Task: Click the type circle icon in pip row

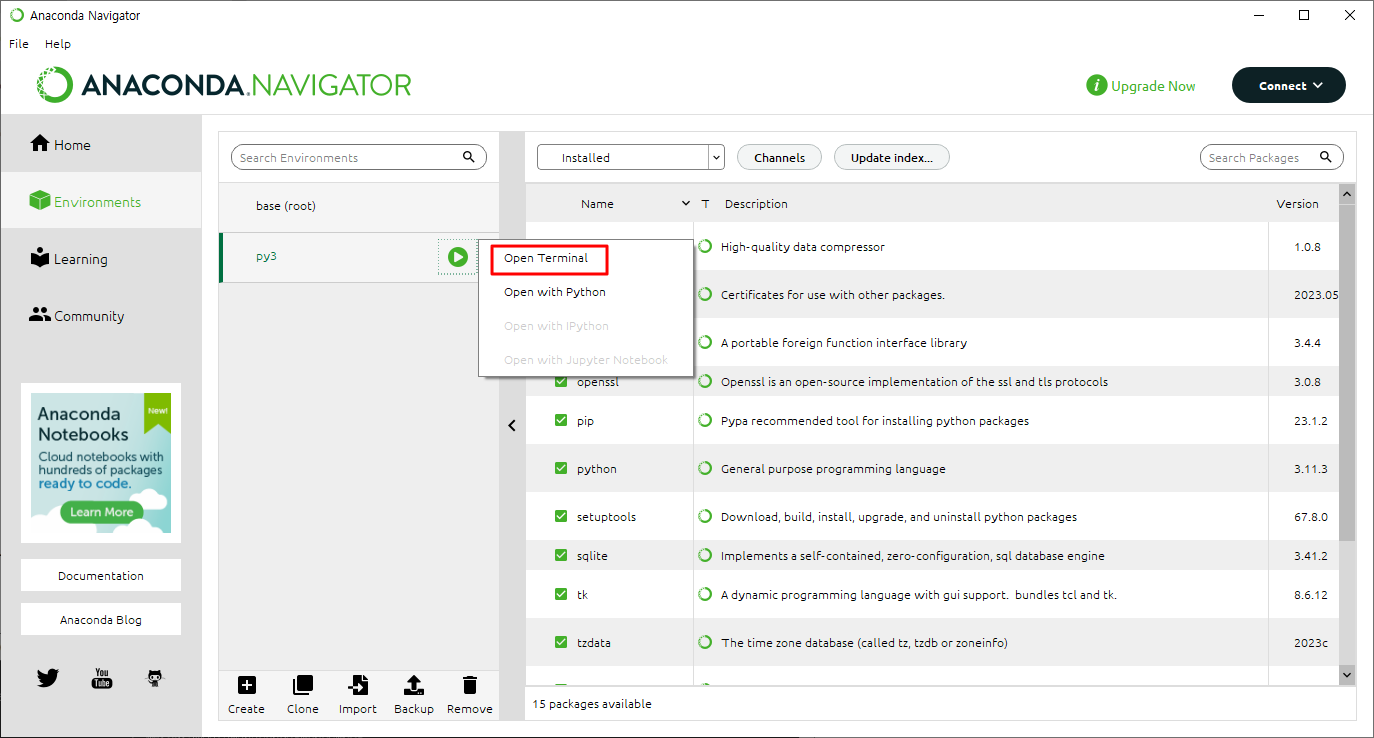Action: pos(705,421)
